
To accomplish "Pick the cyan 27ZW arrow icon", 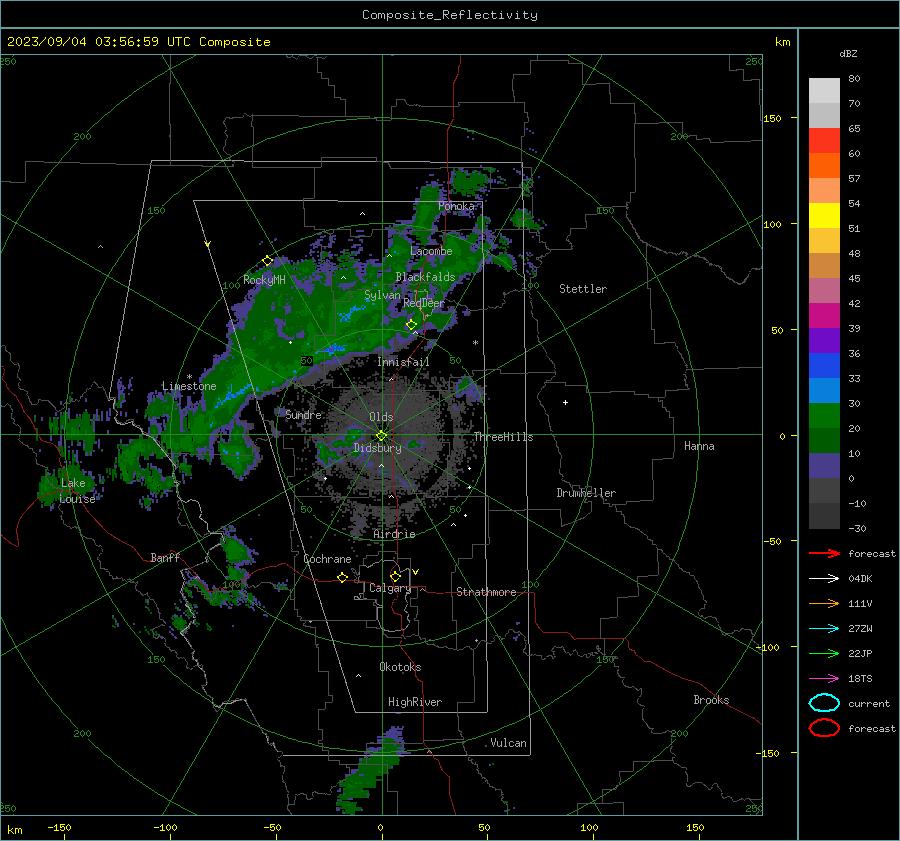I will 824,629.
